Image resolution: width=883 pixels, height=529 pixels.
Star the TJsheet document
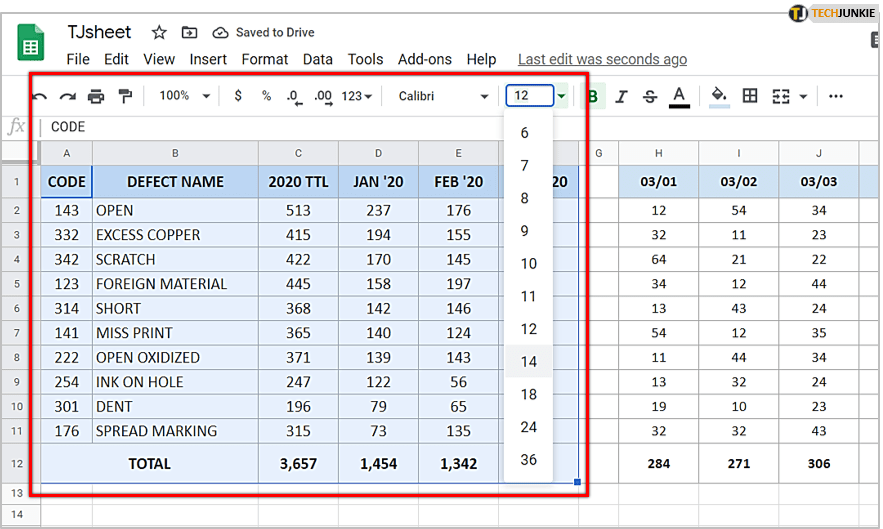tap(158, 33)
